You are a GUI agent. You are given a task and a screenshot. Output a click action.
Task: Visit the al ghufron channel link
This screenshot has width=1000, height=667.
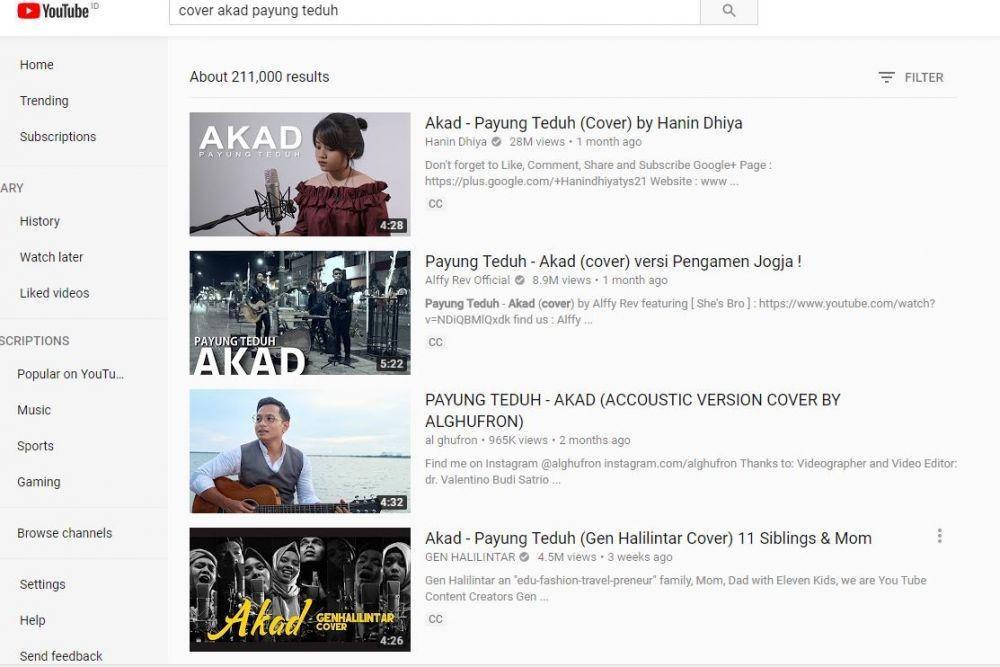[x=451, y=440]
